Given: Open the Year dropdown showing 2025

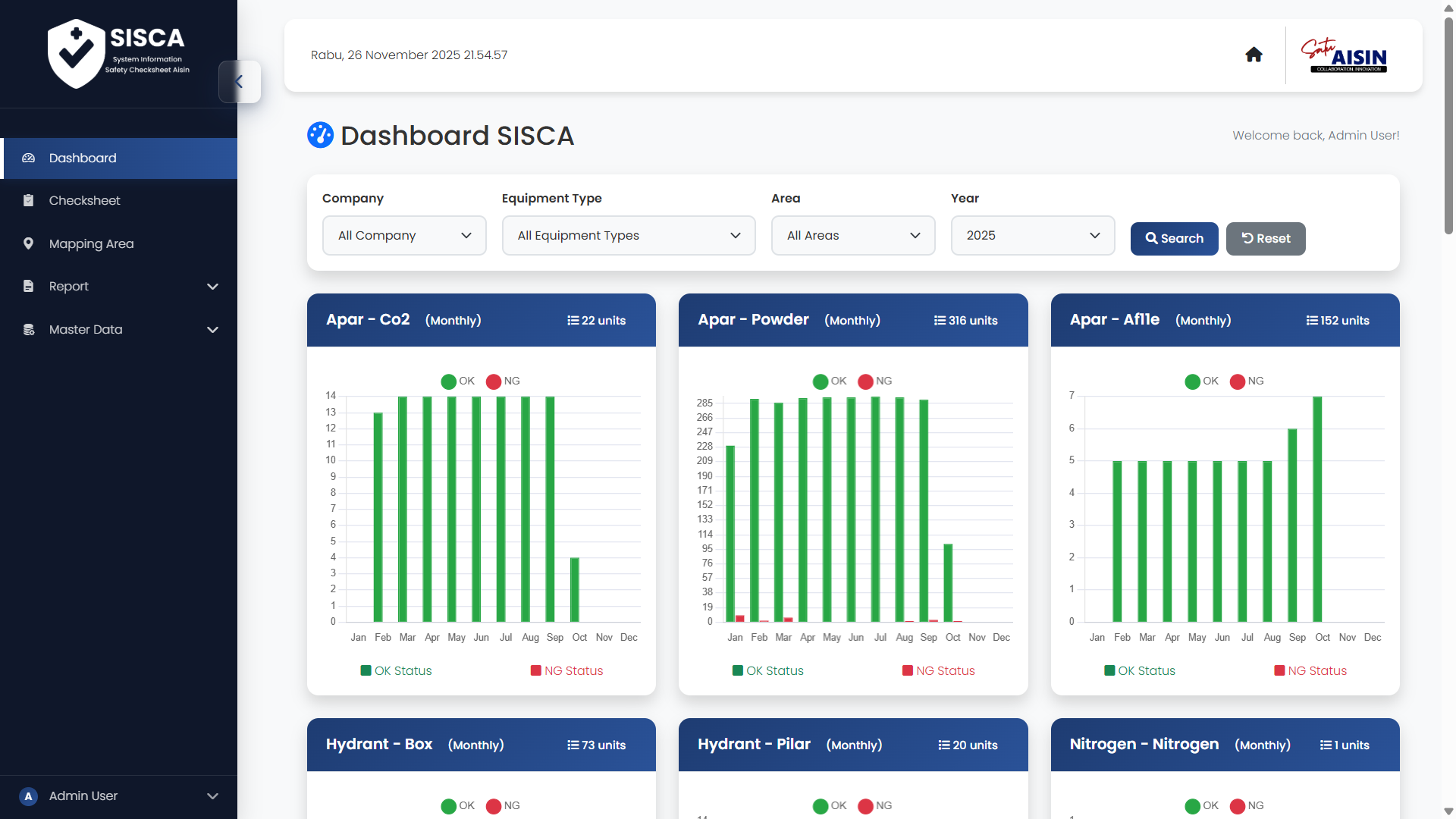Looking at the screenshot, I should coord(1033,236).
